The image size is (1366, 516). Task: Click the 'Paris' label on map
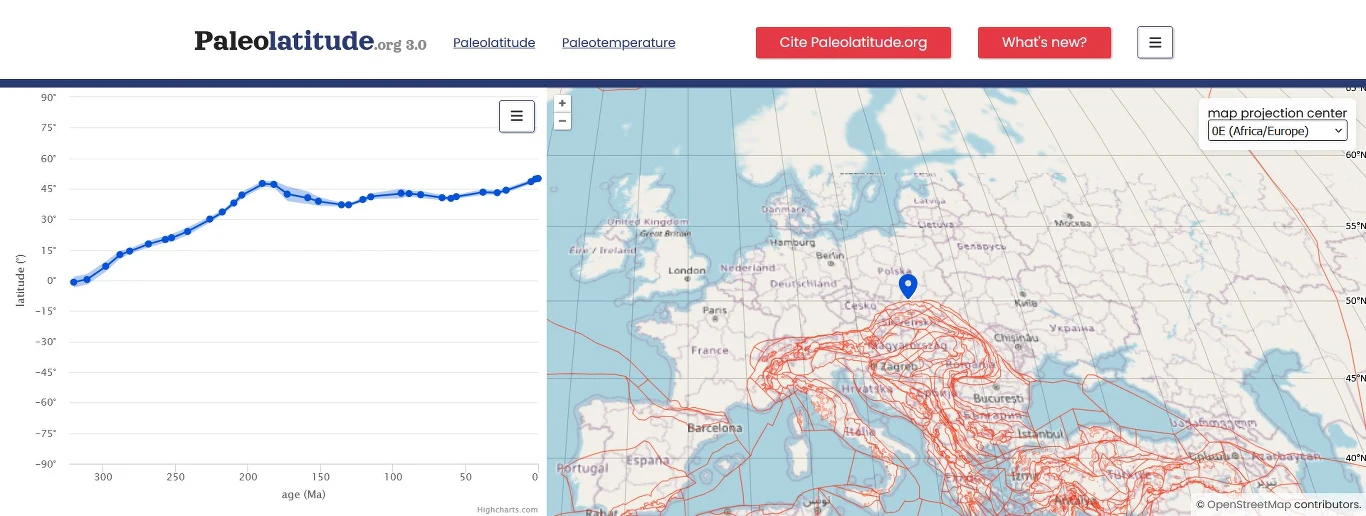coord(715,310)
